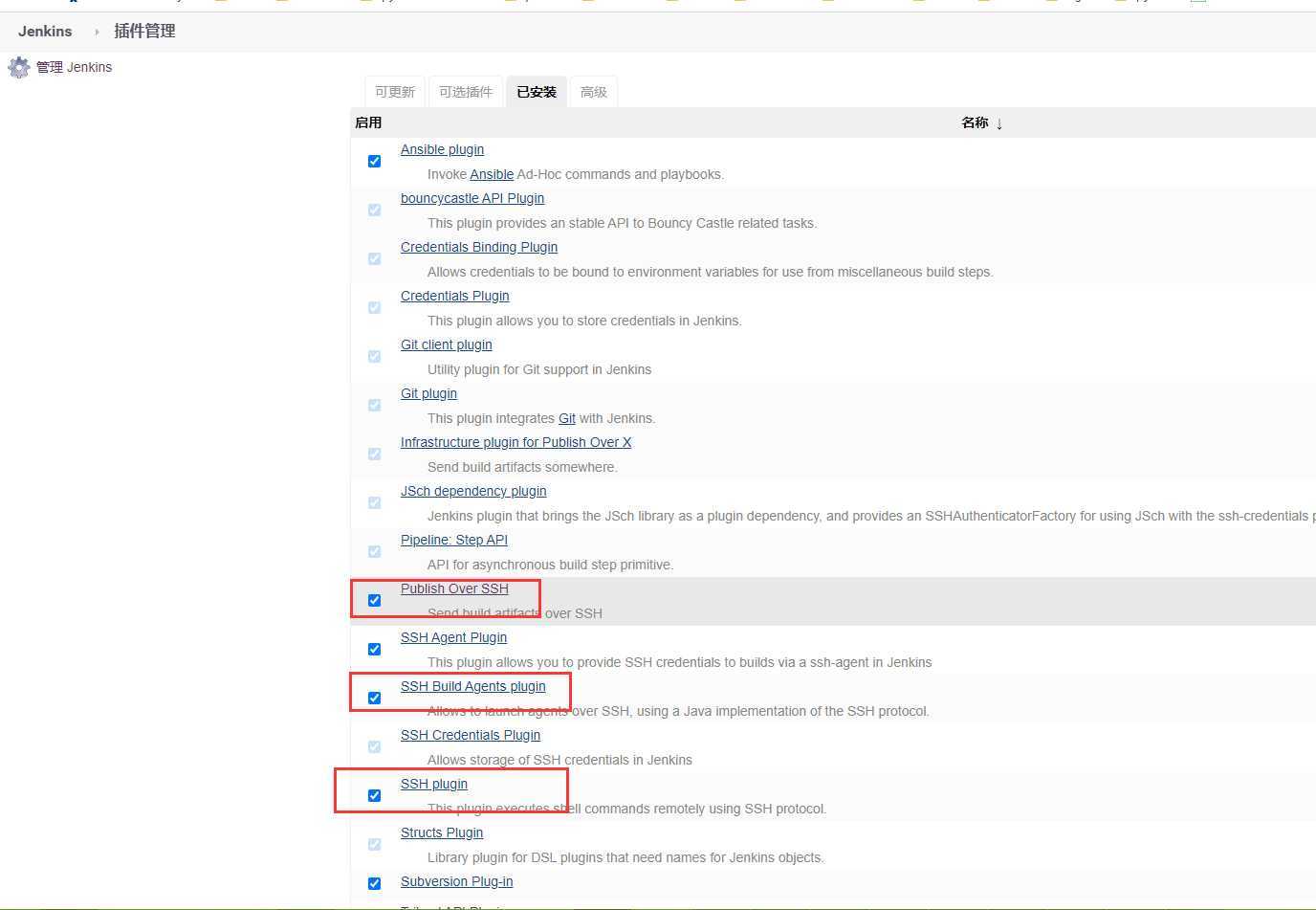Follow the Ansible link in the description
The image size is (1316, 910).
click(492, 174)
